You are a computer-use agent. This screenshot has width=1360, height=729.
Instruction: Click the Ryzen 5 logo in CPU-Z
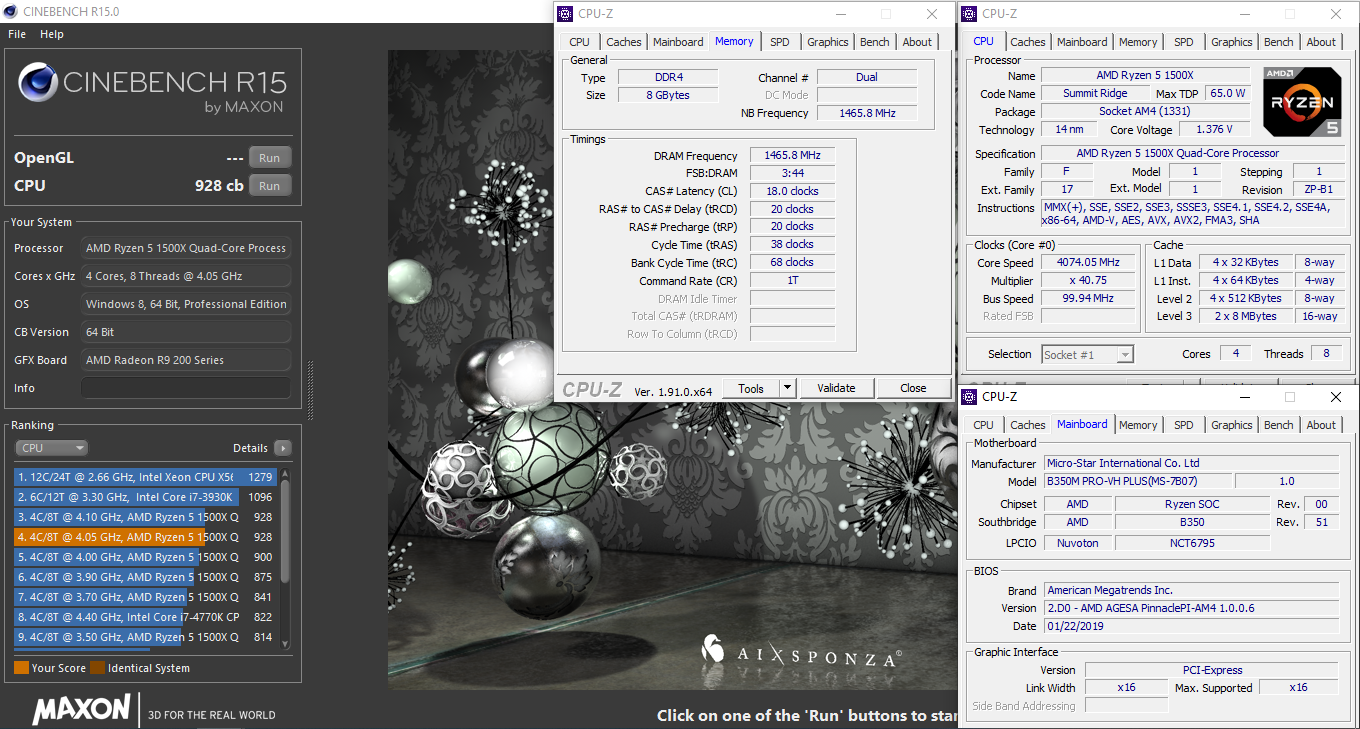pyautogui.click(x=1301, y=101)
